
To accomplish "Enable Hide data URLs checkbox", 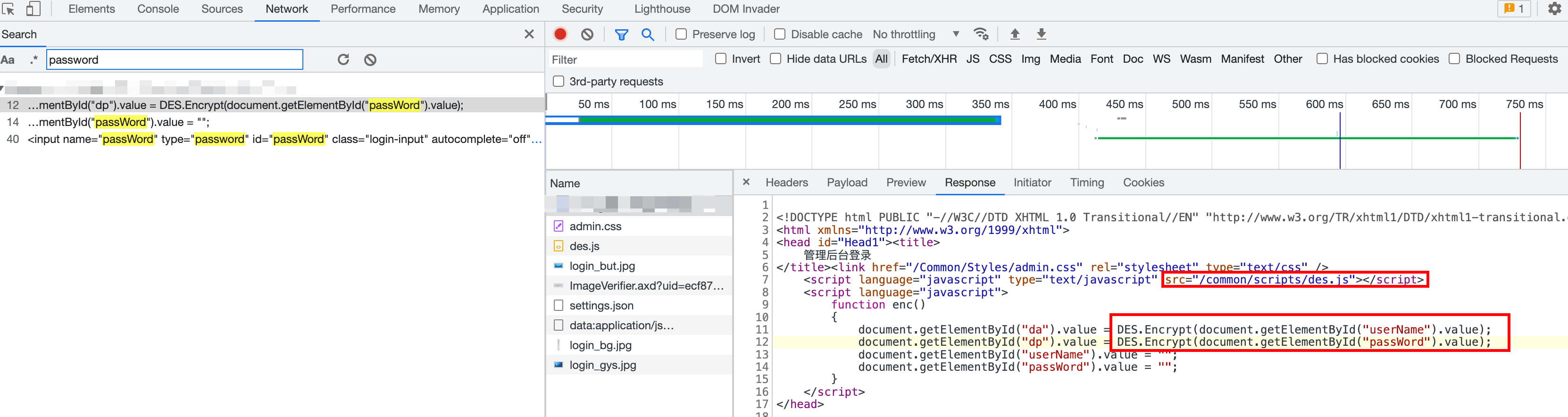I will [776, 59].
